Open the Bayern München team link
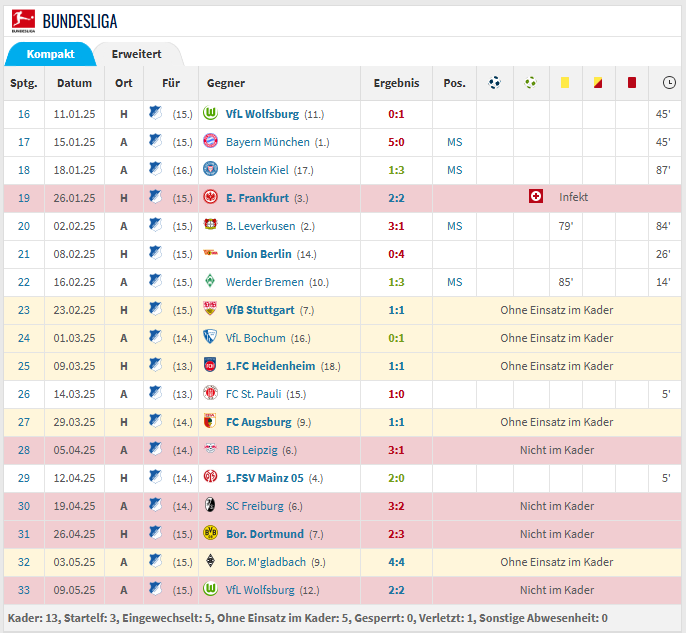The width and height of the screenshot is (686, 633). point(267,142)
